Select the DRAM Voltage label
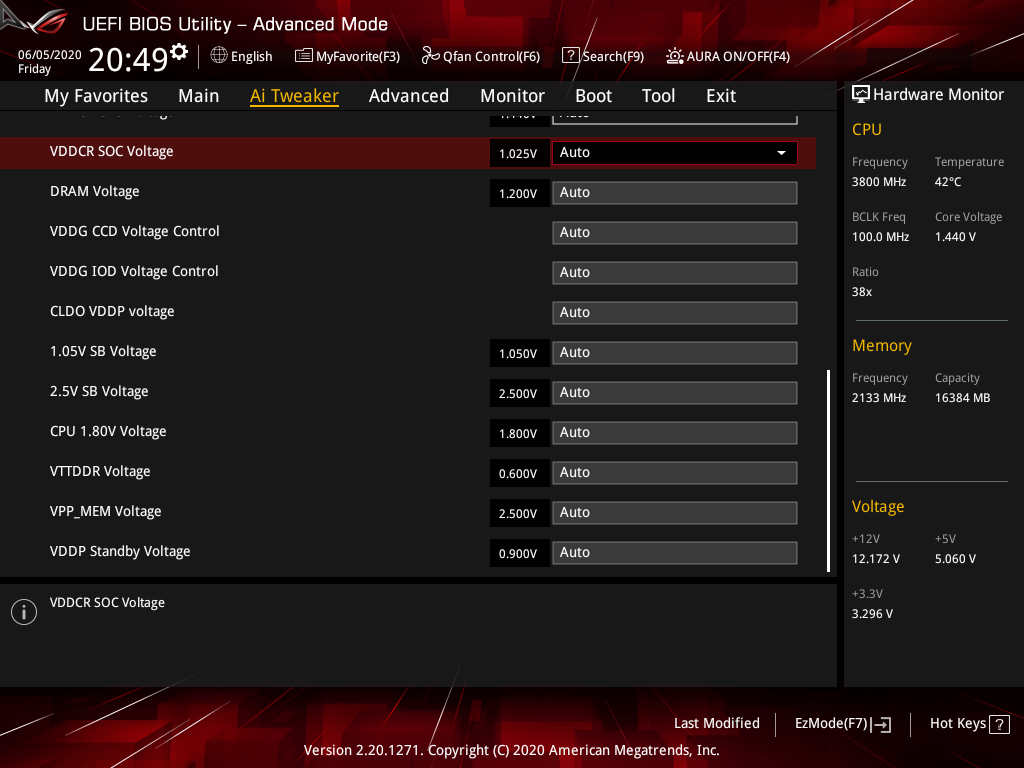Screen dimensions: 1024x768 94,191
